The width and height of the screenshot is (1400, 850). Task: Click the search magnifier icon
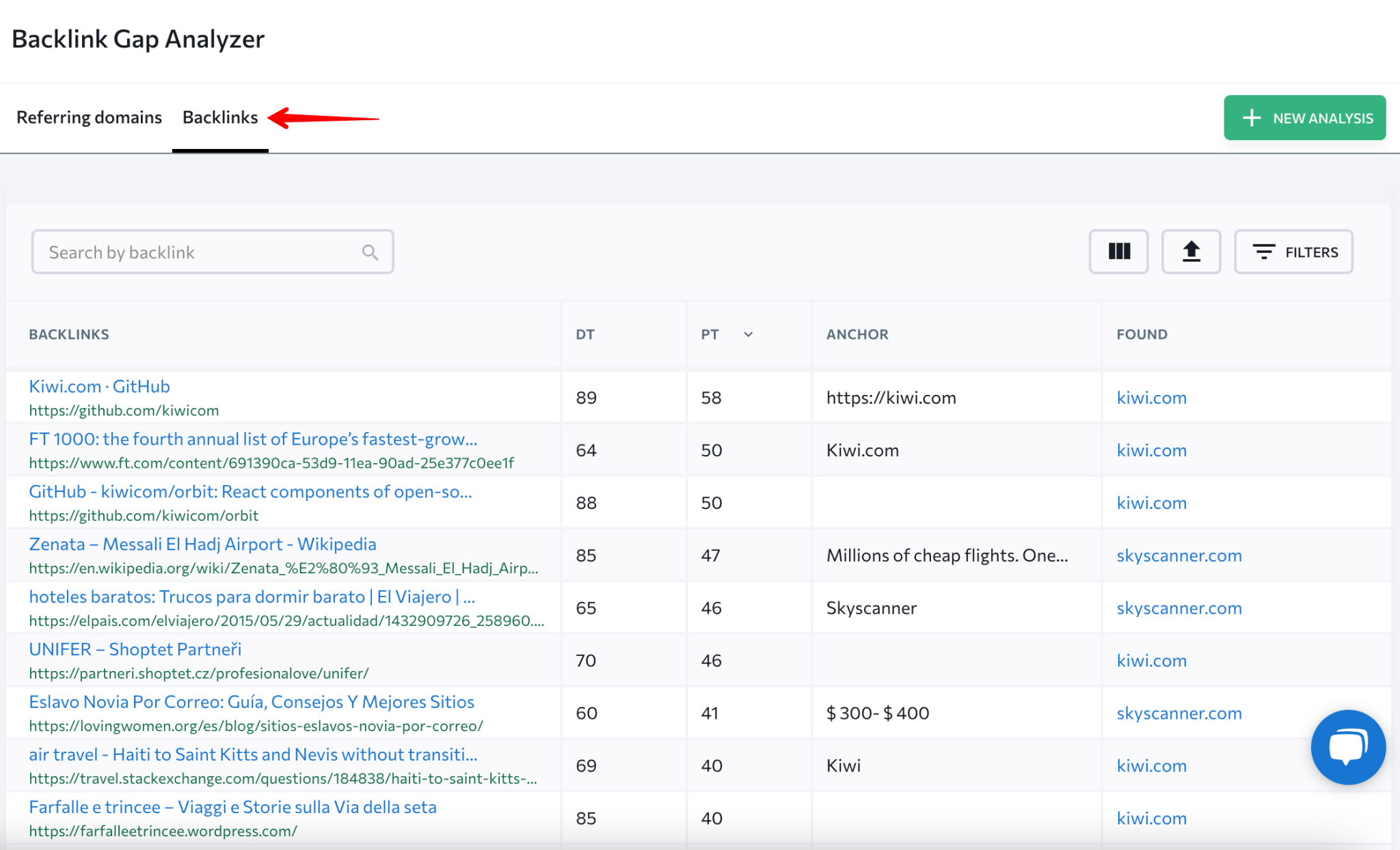coord(370,251)
